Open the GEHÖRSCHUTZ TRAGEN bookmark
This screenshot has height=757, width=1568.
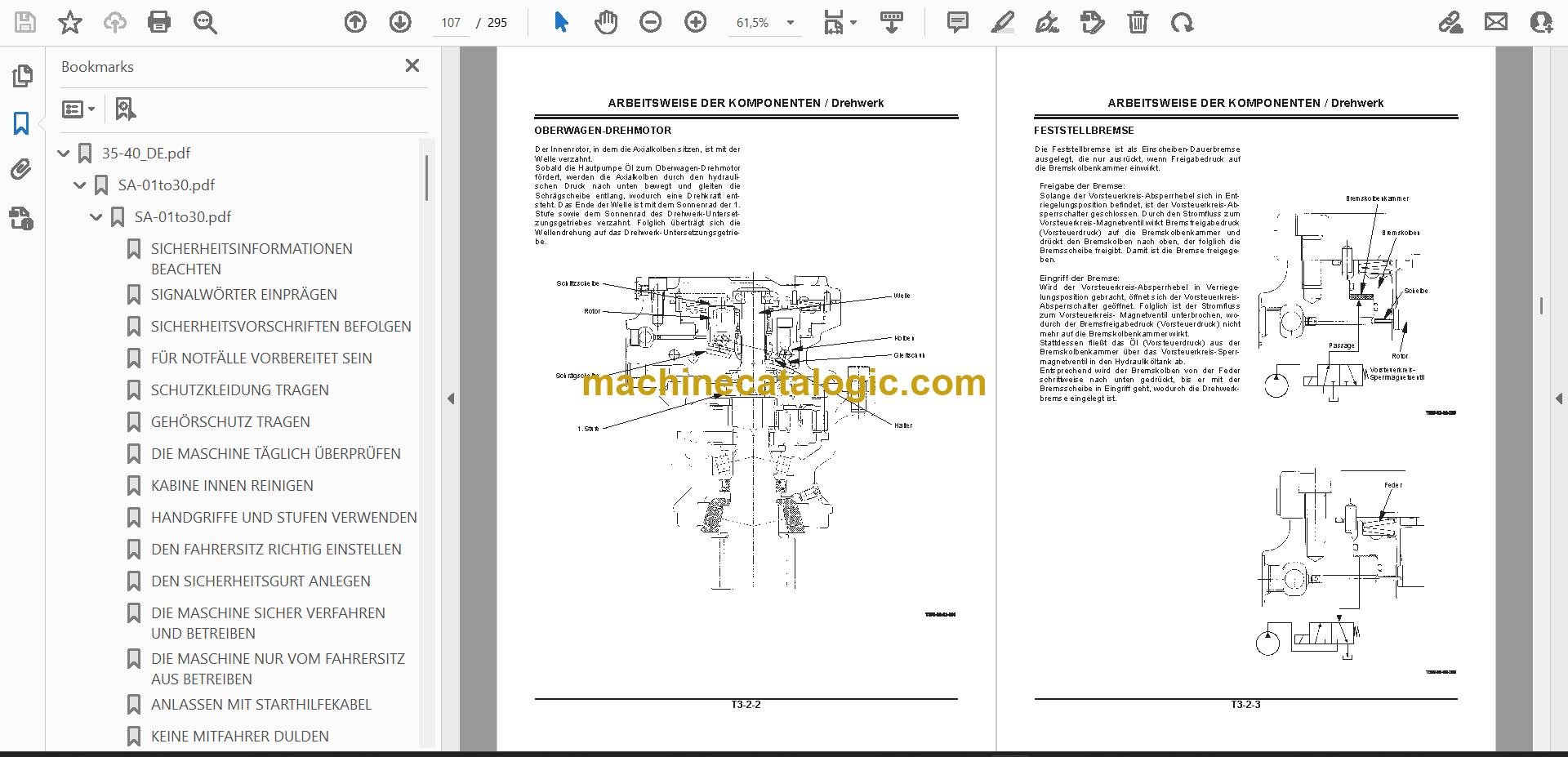(230, 421)
